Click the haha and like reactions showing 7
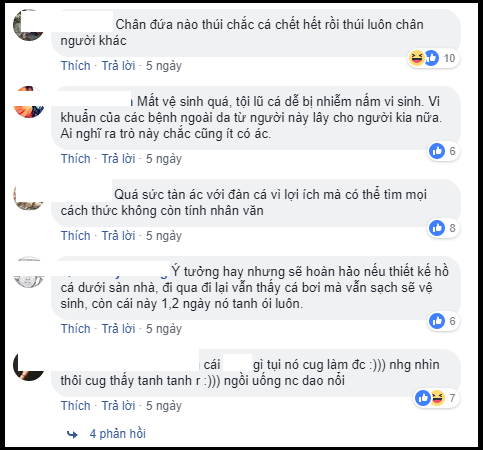This screenshot has height=450, width=483. click(x=437, y=398)
